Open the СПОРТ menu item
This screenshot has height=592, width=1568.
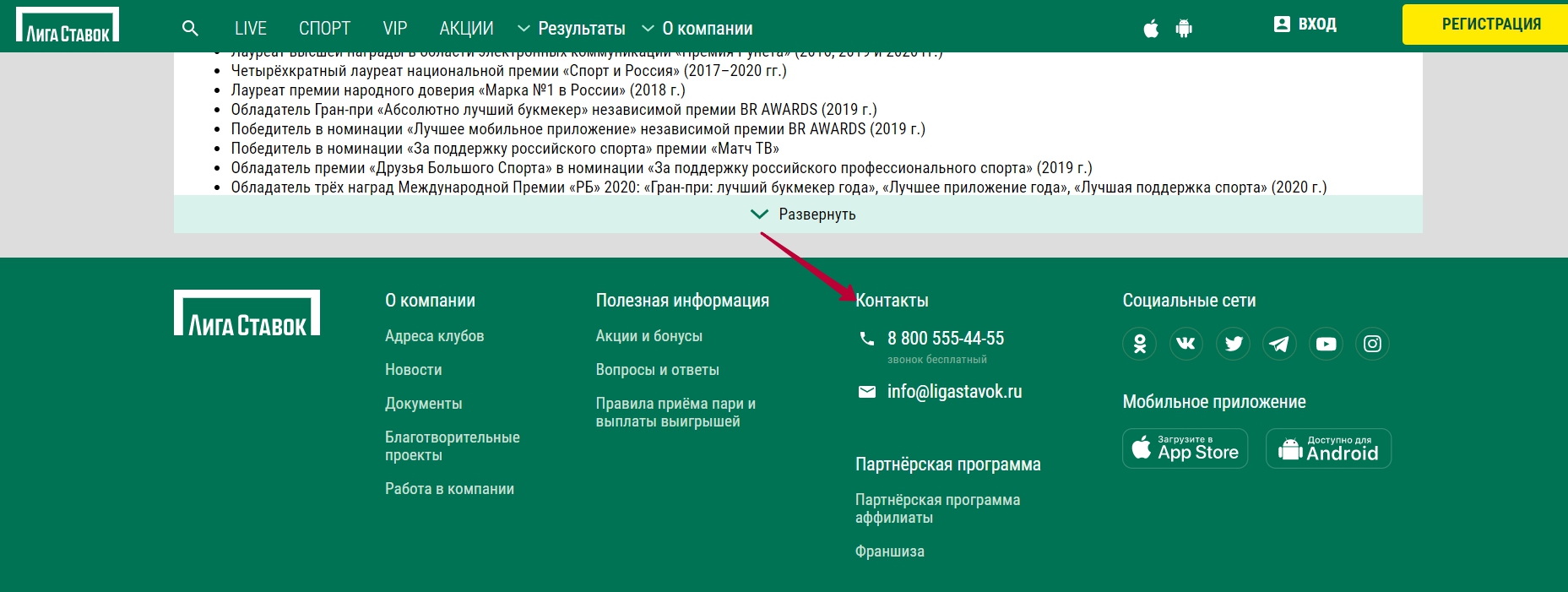pyautogui.click(x=324, y=29)
